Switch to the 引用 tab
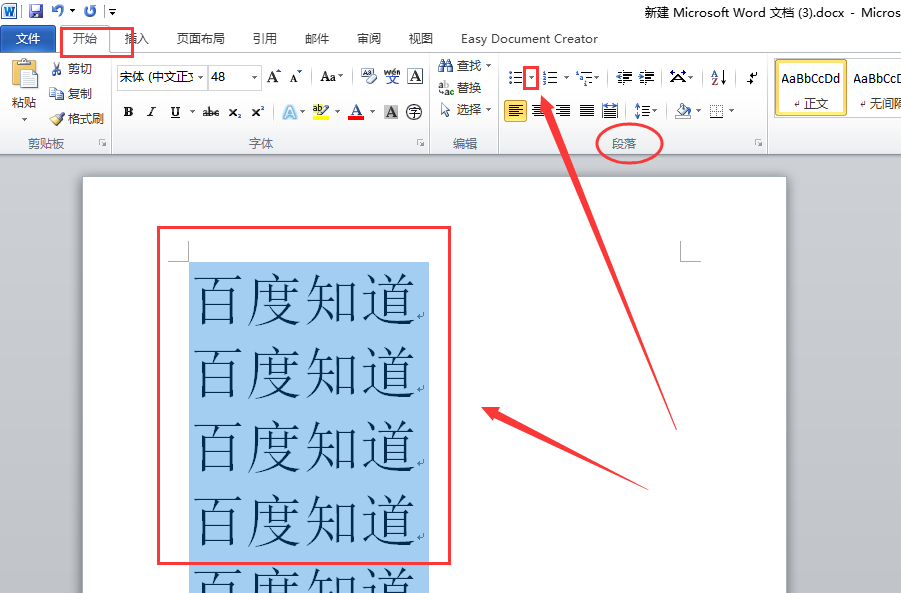 tap(264, 38)
